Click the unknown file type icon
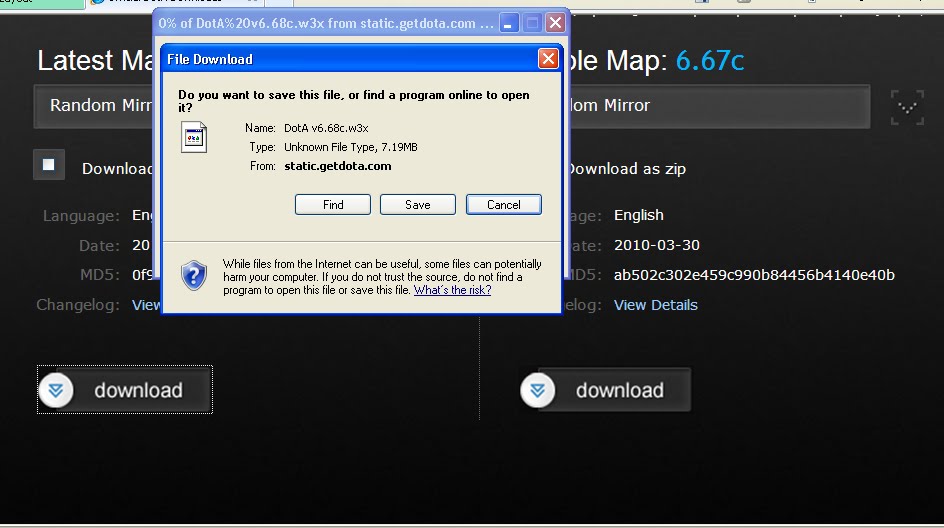 coord(194,137)
